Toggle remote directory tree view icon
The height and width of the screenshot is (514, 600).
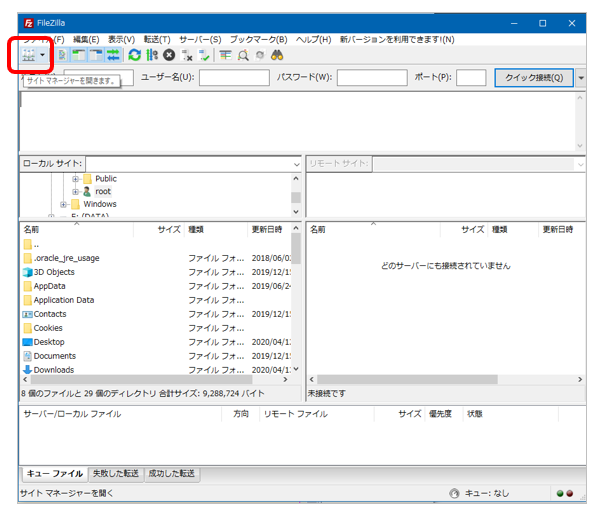coord(96,55)
